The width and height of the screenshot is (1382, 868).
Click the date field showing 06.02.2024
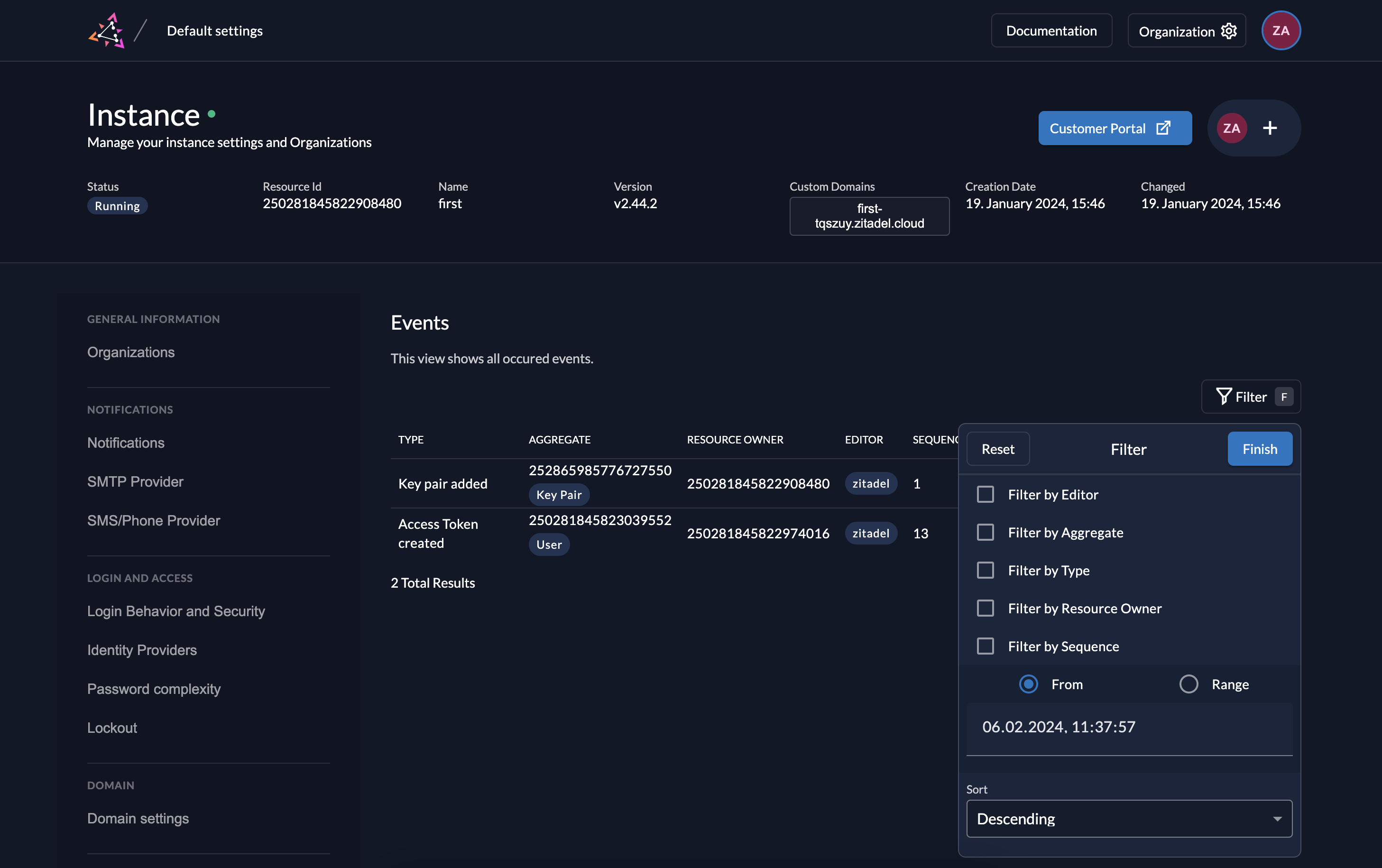(x=1058, y=726)
